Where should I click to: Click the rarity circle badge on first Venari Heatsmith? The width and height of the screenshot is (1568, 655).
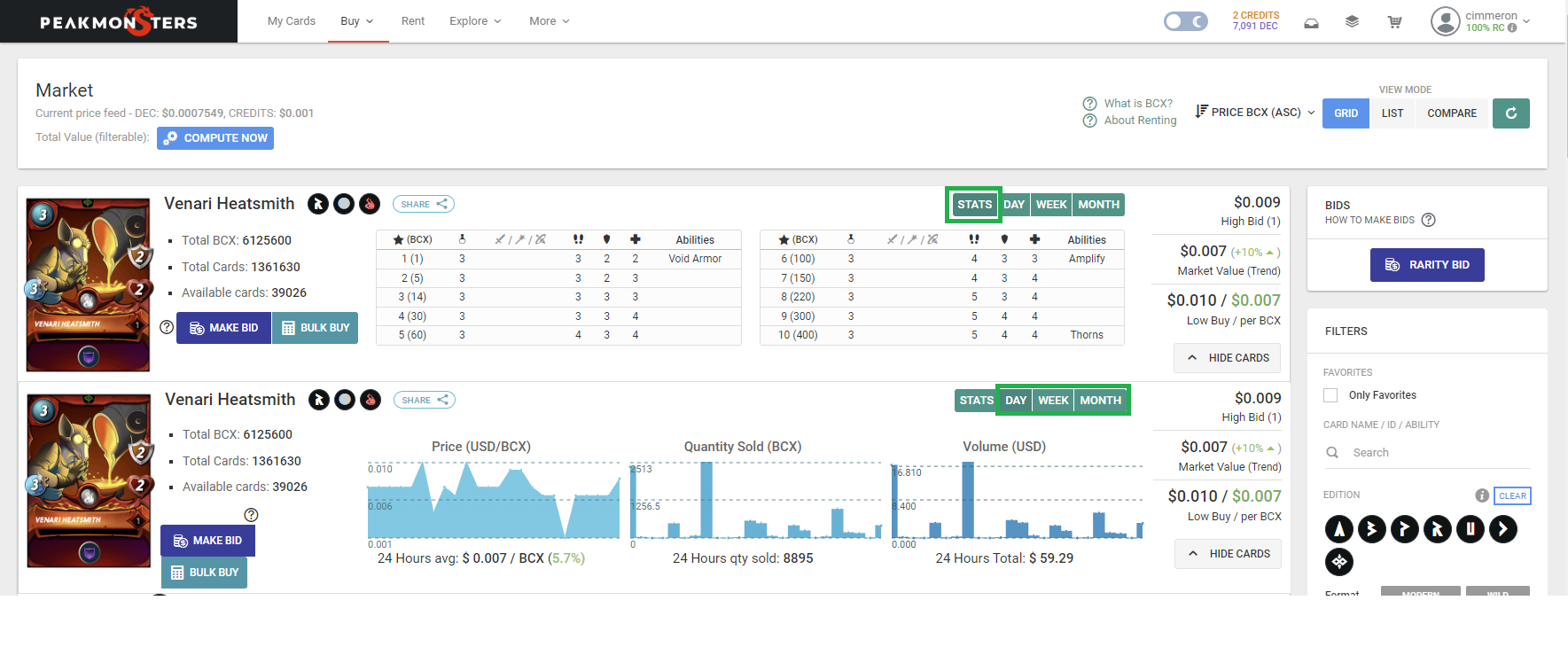344,204
